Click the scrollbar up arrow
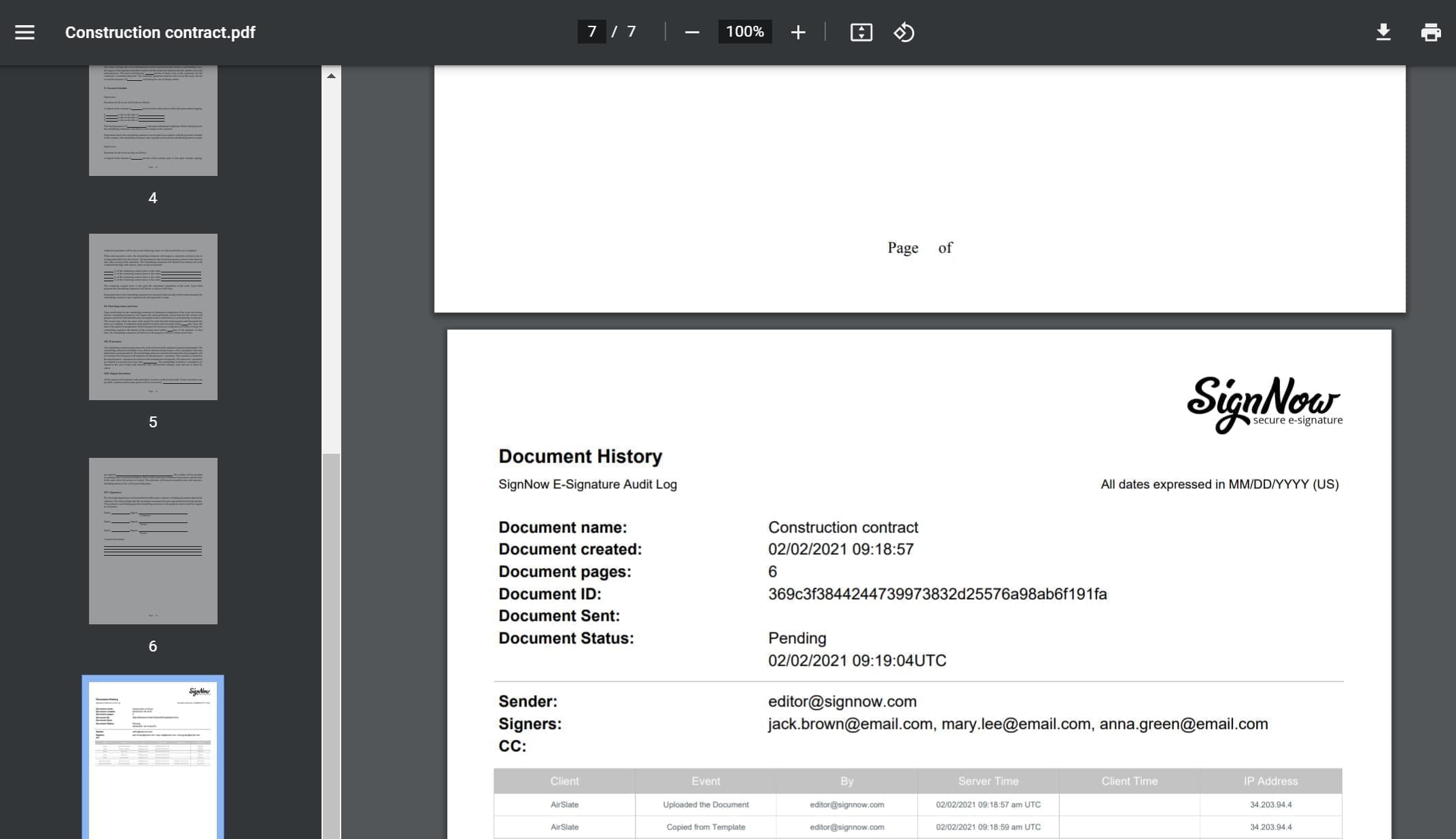Image resolution: width=1456 pixels, height=839 pixels. (x=332, y=75)
